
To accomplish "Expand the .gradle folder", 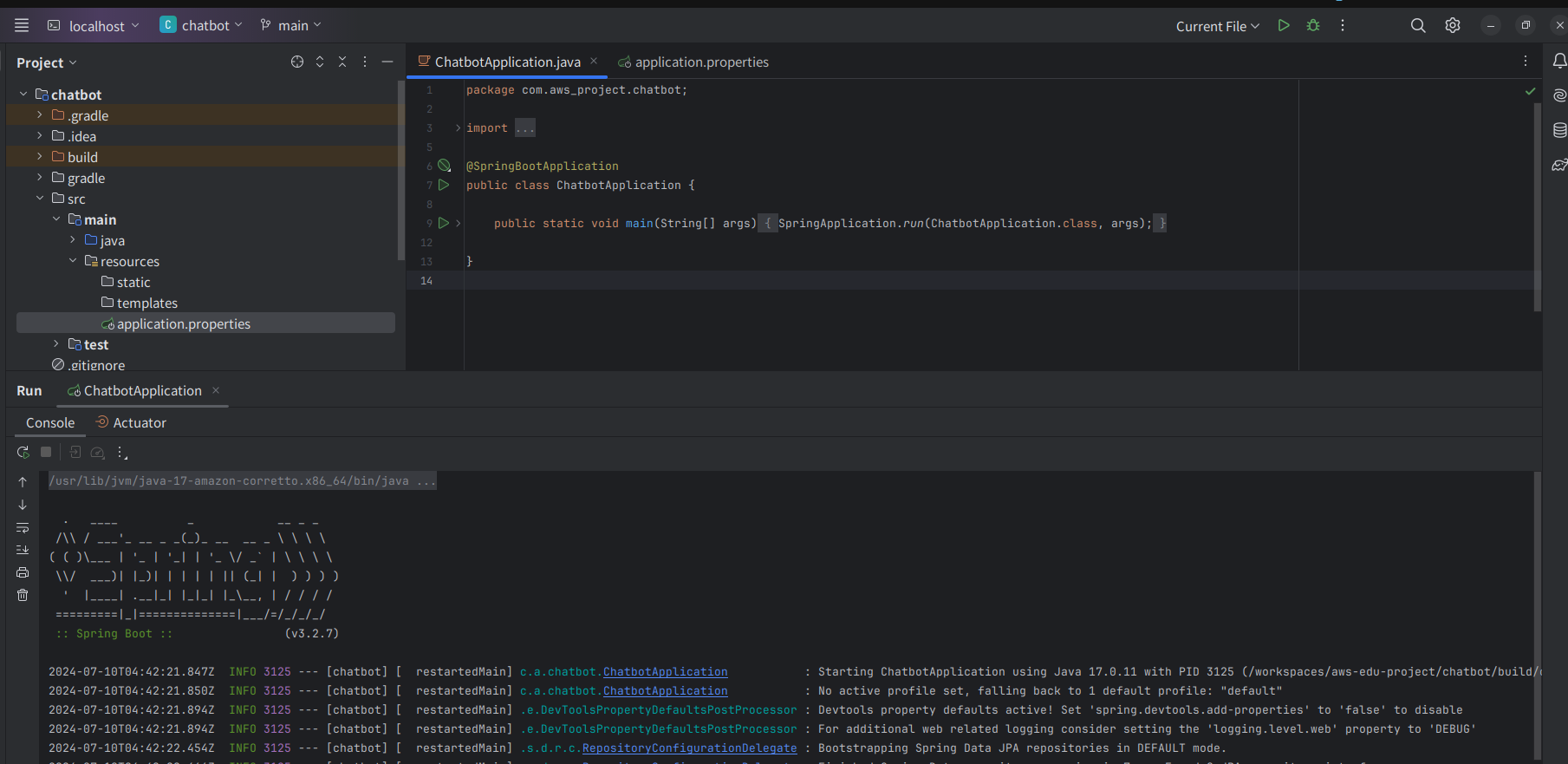I will [39, 115].
